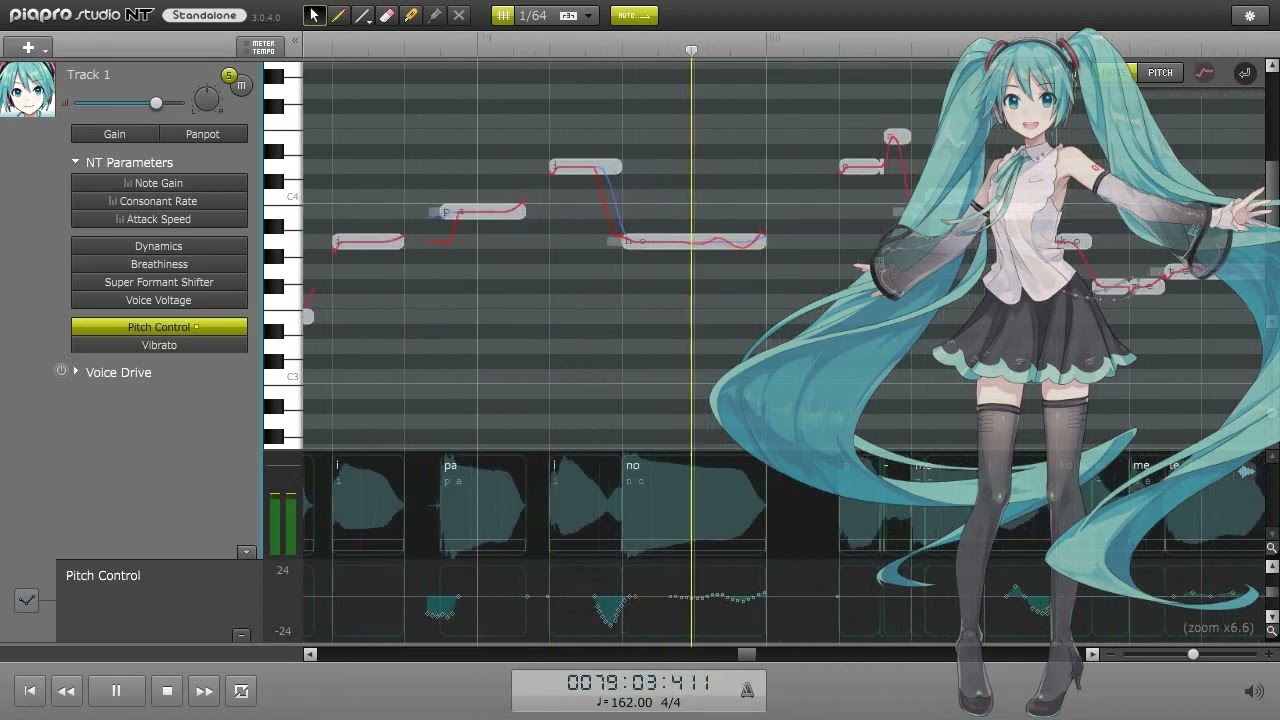Toggle Mute on Track 1
This screenshot has width=1280, height=720.
click(241, 86)
